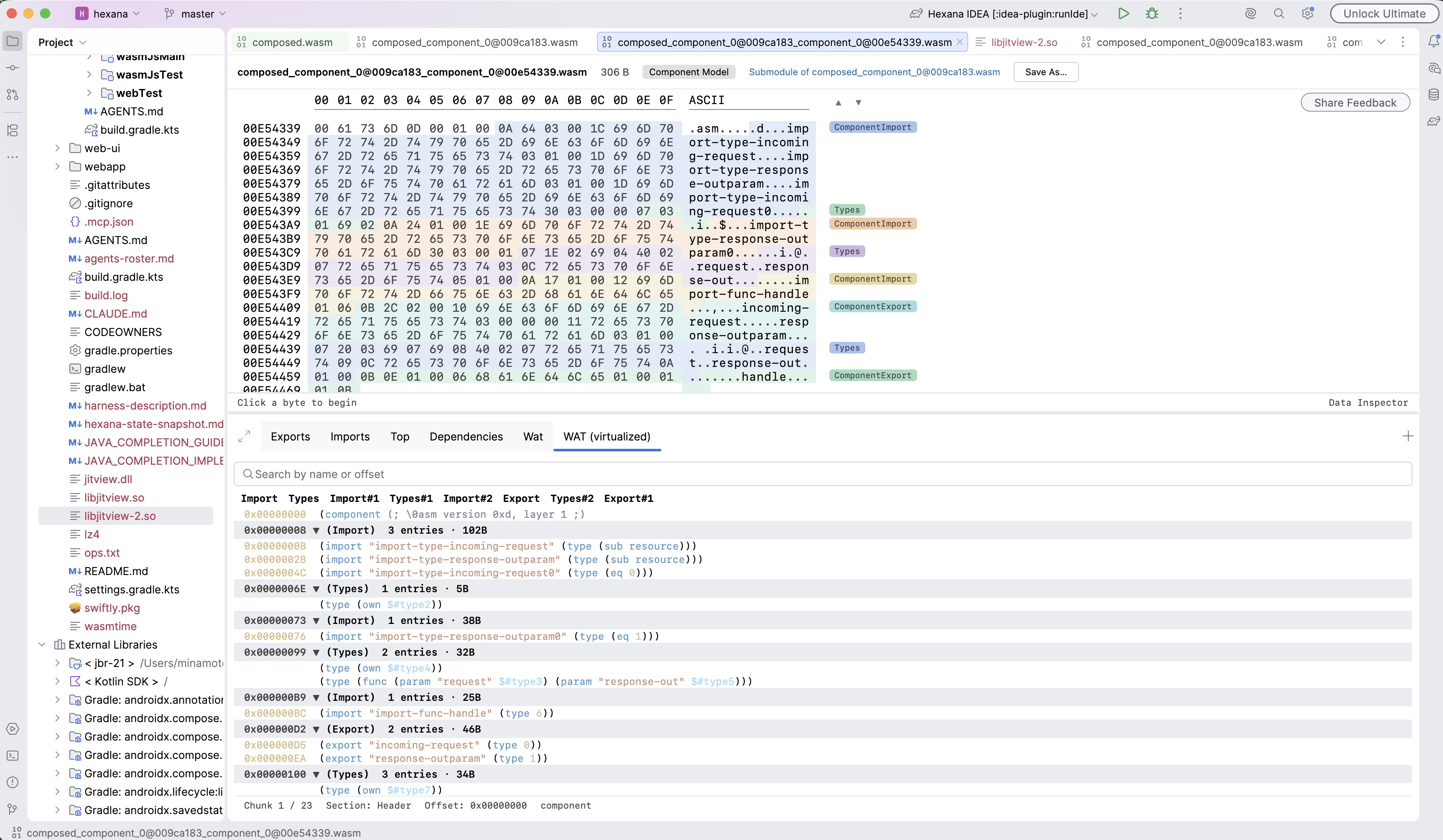Collapse the (Import) 3 entries section

tap(316, 531)
